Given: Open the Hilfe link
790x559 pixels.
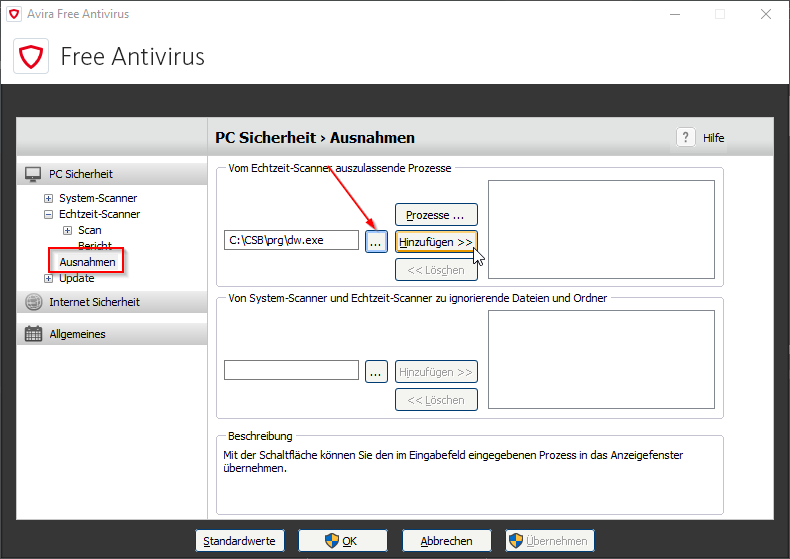Looking at the screenshot, I should pyautogui.click(x=713, y=138).
